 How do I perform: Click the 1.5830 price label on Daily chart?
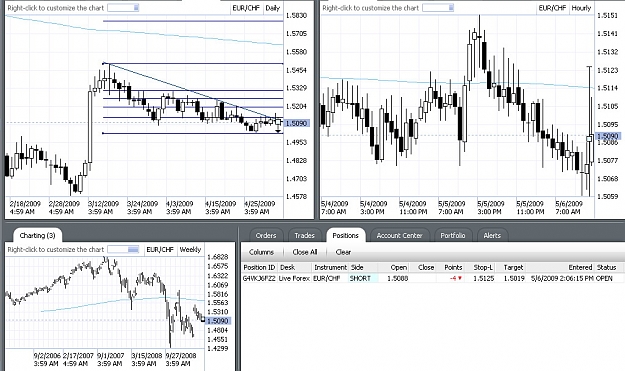[x=297, y=15]
